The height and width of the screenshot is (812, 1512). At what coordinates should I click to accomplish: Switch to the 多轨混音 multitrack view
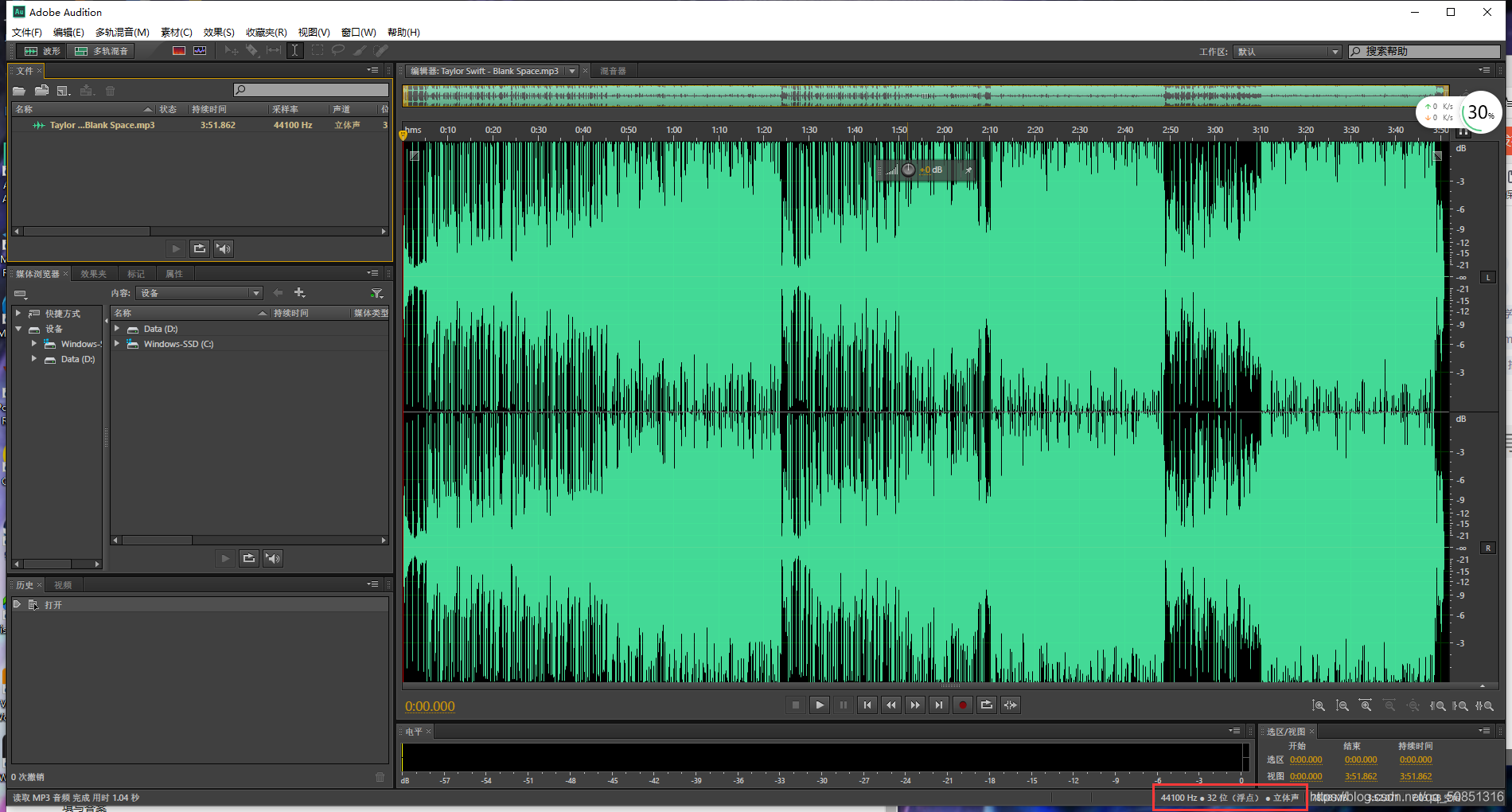coord(101,51)
